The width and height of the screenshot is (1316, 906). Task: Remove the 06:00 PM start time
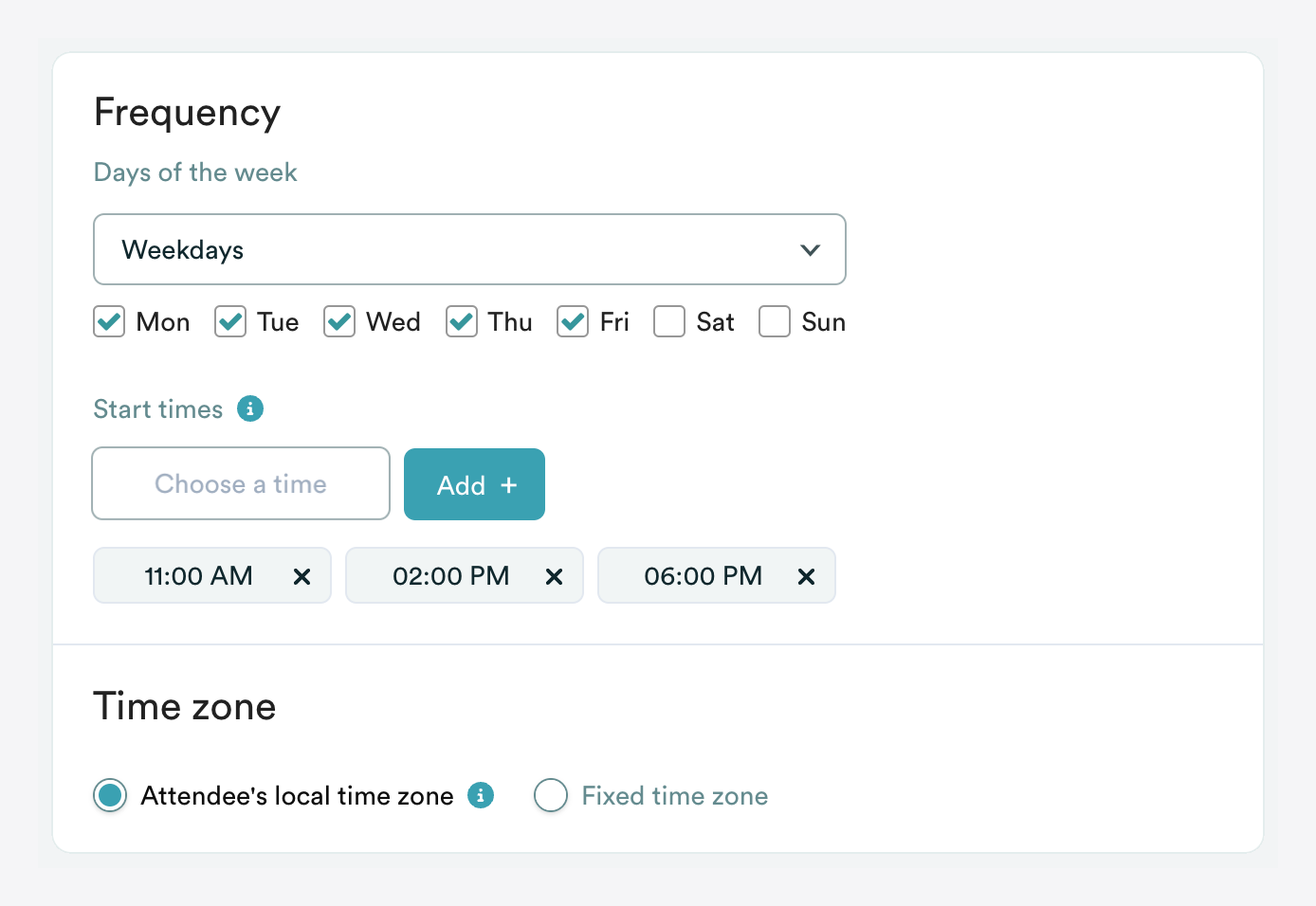[x=807, y=575]
